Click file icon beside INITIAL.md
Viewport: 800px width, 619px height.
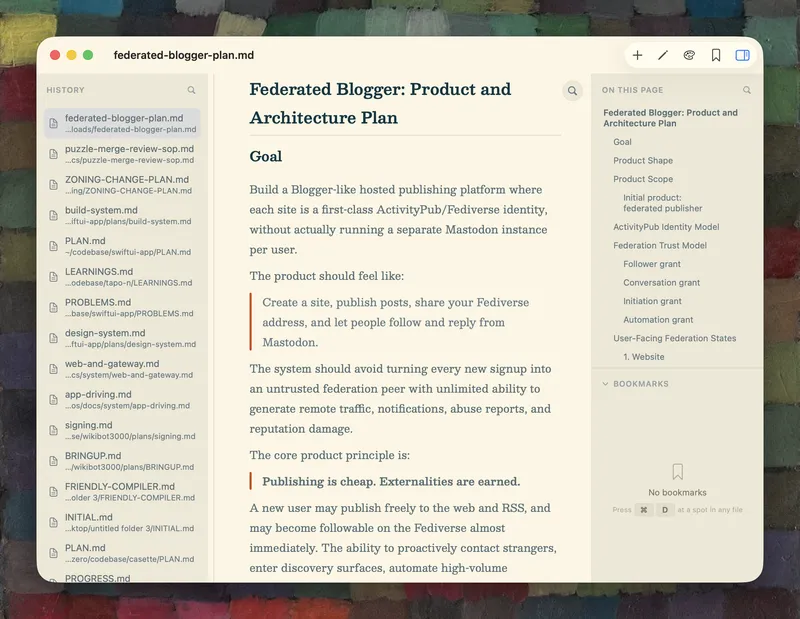coord(54,522)
